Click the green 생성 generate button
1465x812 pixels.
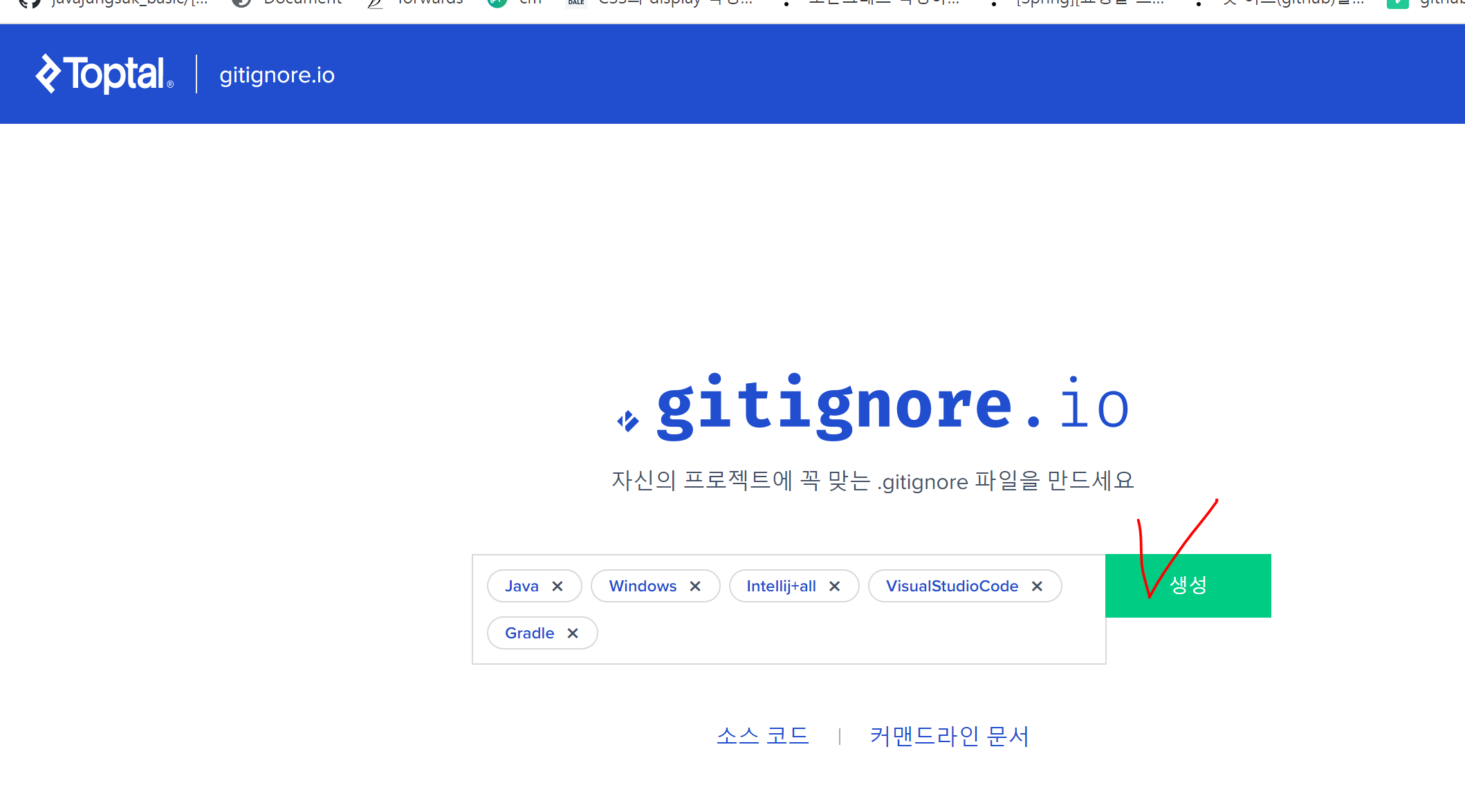[x=1188, y=586]
